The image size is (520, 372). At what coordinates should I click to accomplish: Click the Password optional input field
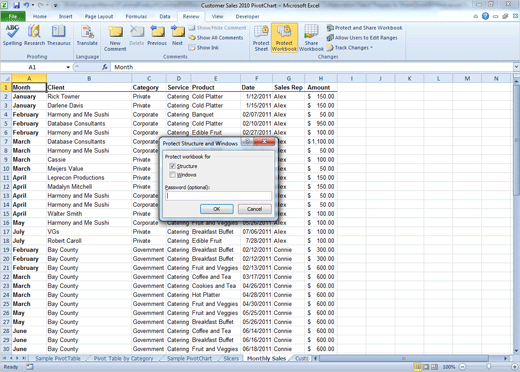tap(218, 196)
